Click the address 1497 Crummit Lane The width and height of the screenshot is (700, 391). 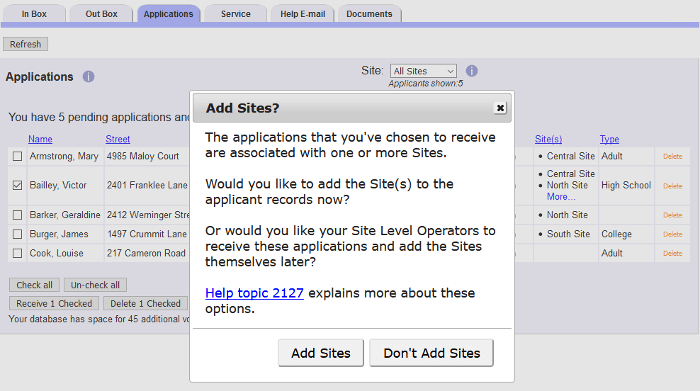pos(147,234)
